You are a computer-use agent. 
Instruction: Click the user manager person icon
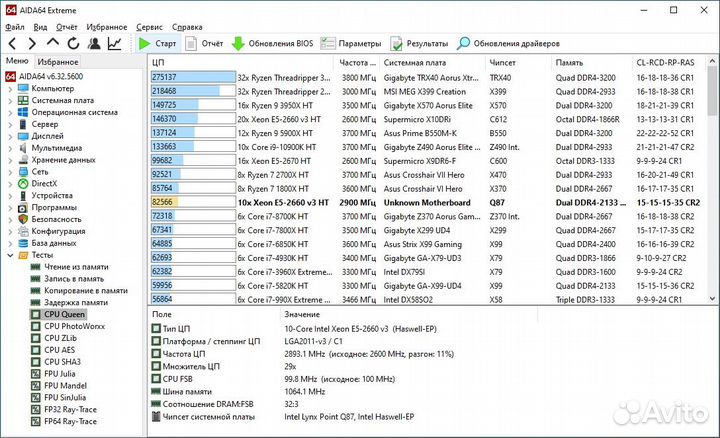94,44
